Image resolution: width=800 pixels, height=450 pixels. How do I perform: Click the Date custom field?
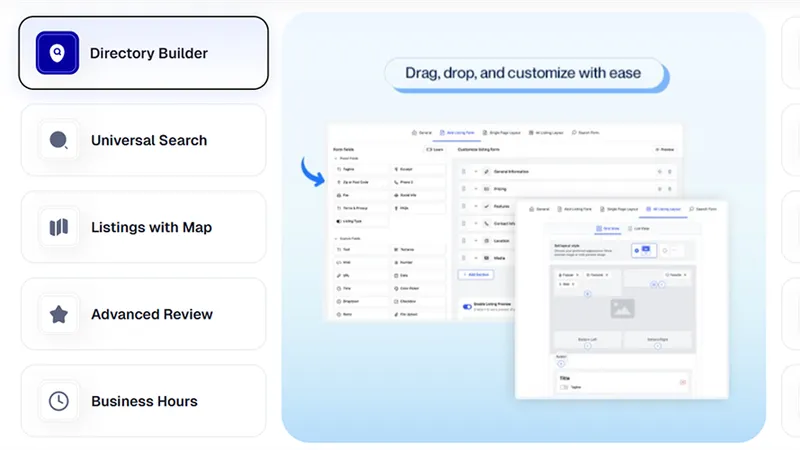pyautogui.click(x=418, y=276)
